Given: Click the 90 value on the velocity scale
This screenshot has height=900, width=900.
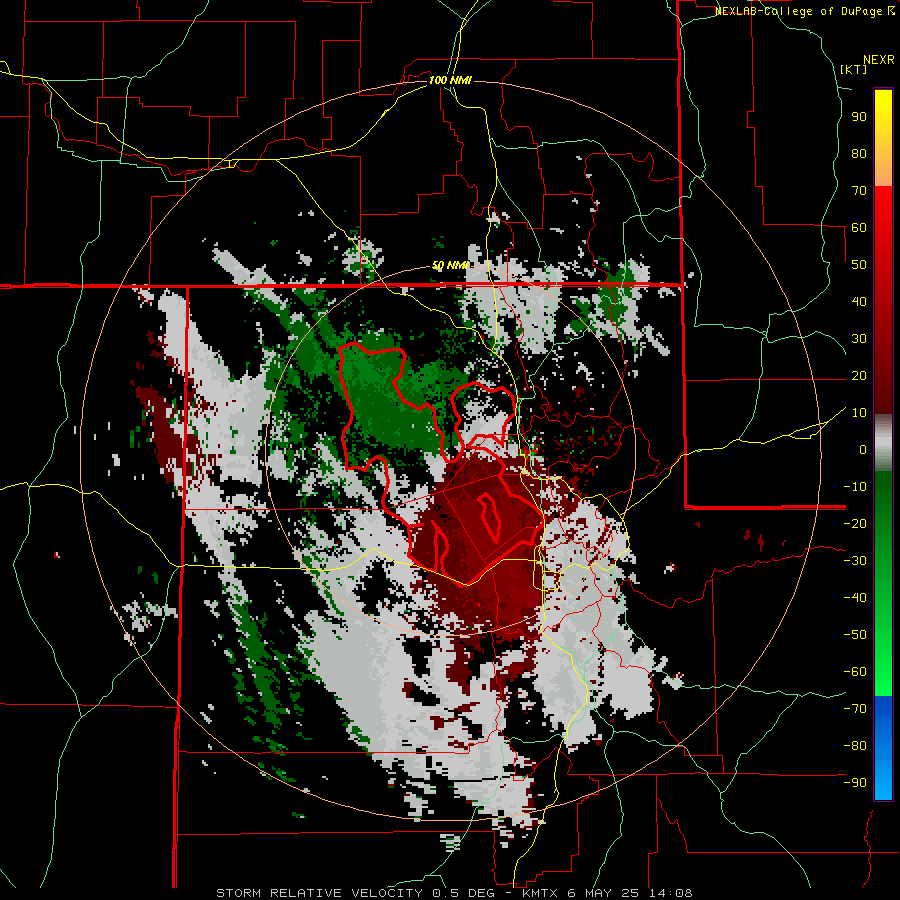Looking at the screenshot, I should [859, 117].
